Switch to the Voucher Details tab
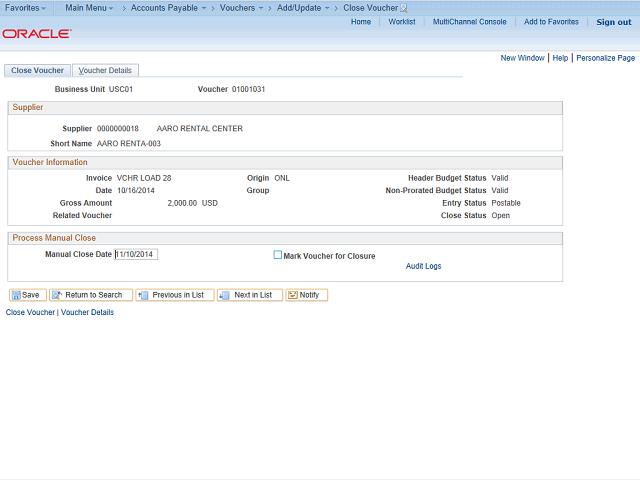 [105, 70]
